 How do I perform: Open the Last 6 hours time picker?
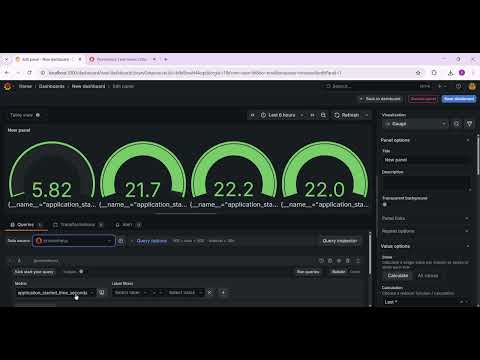coord(282,115)
